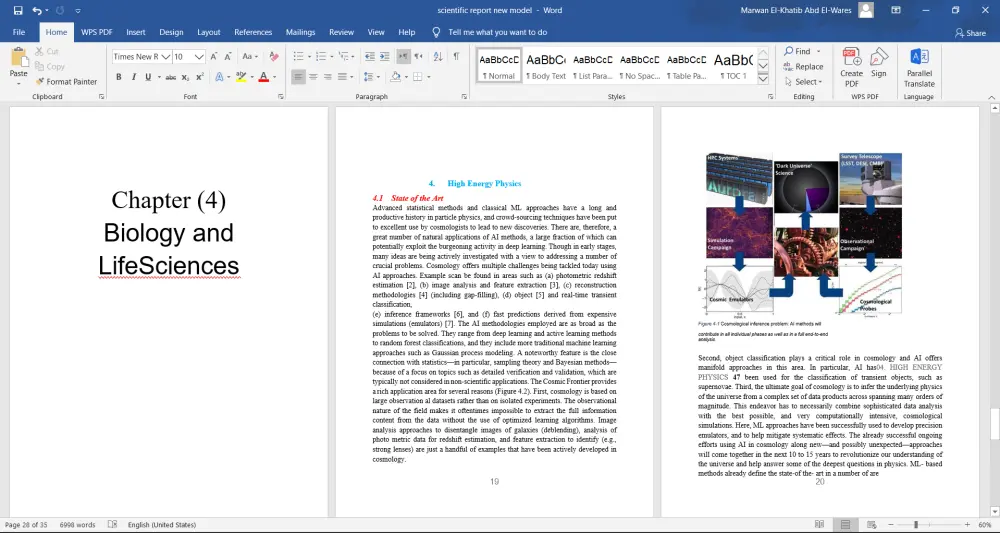Sort the selected text
The height and width of the screenshot is (533, 1000).
pos(438,57)
